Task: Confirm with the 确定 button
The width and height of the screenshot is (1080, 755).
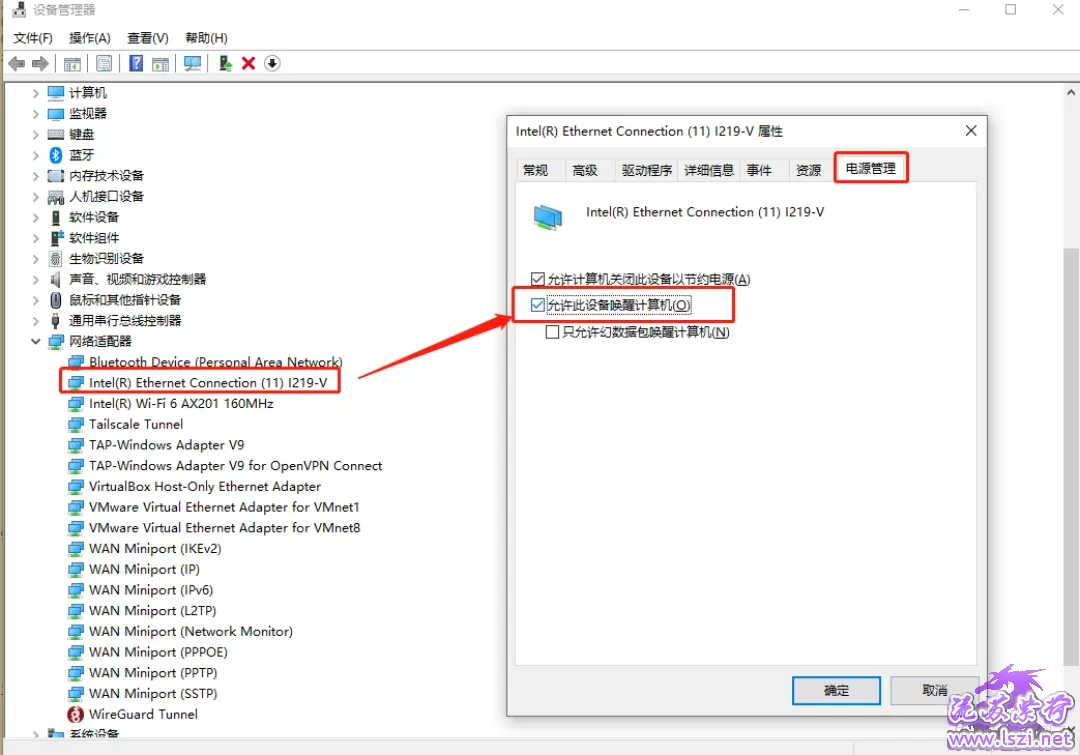Action: (x=836, y=690)
